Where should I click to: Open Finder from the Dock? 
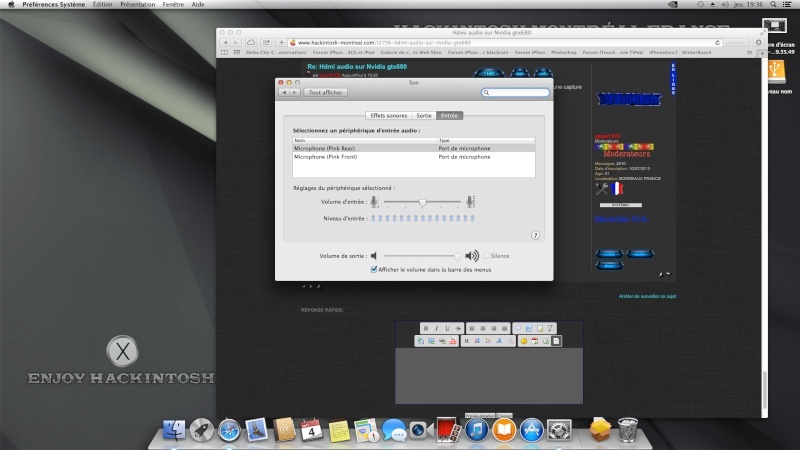174,430
